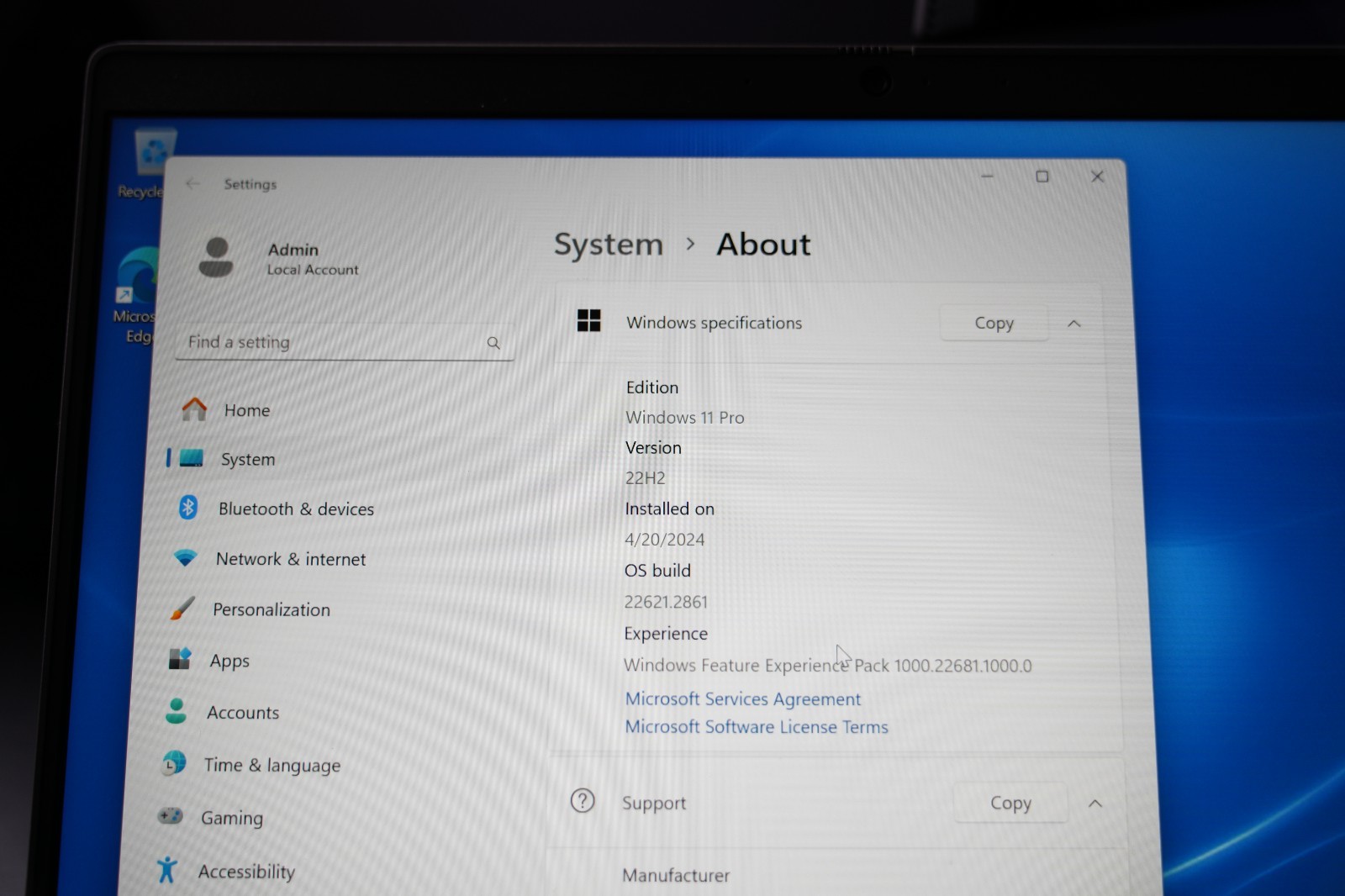Minimize the Settings window
This screenshot has width=1345, height=896.
point(988,177)
